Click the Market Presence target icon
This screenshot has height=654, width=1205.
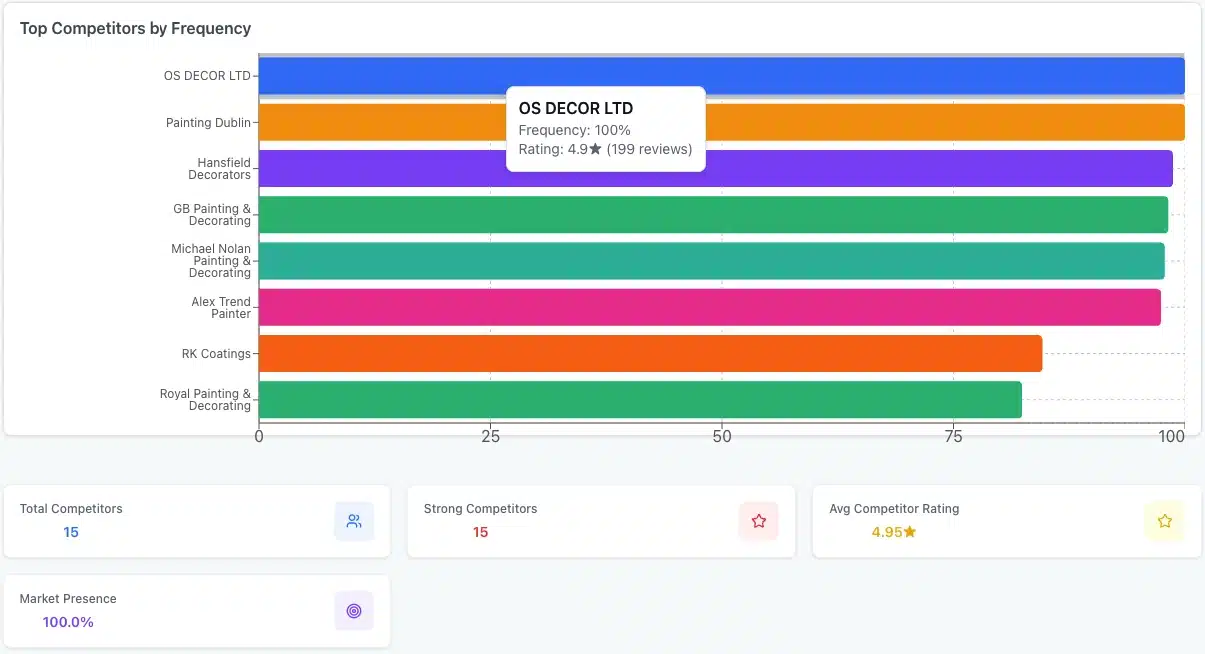tap(354, 611)
